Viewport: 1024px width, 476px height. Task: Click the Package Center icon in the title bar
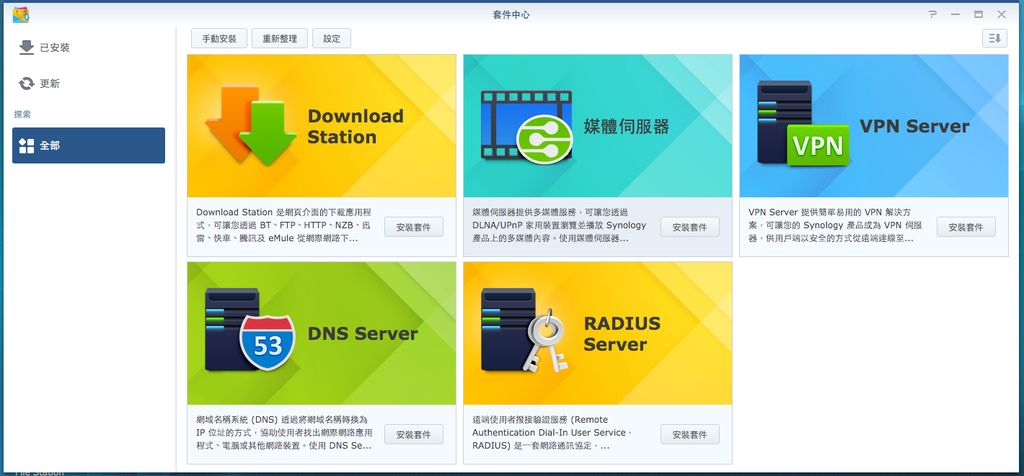pos(20,14)
